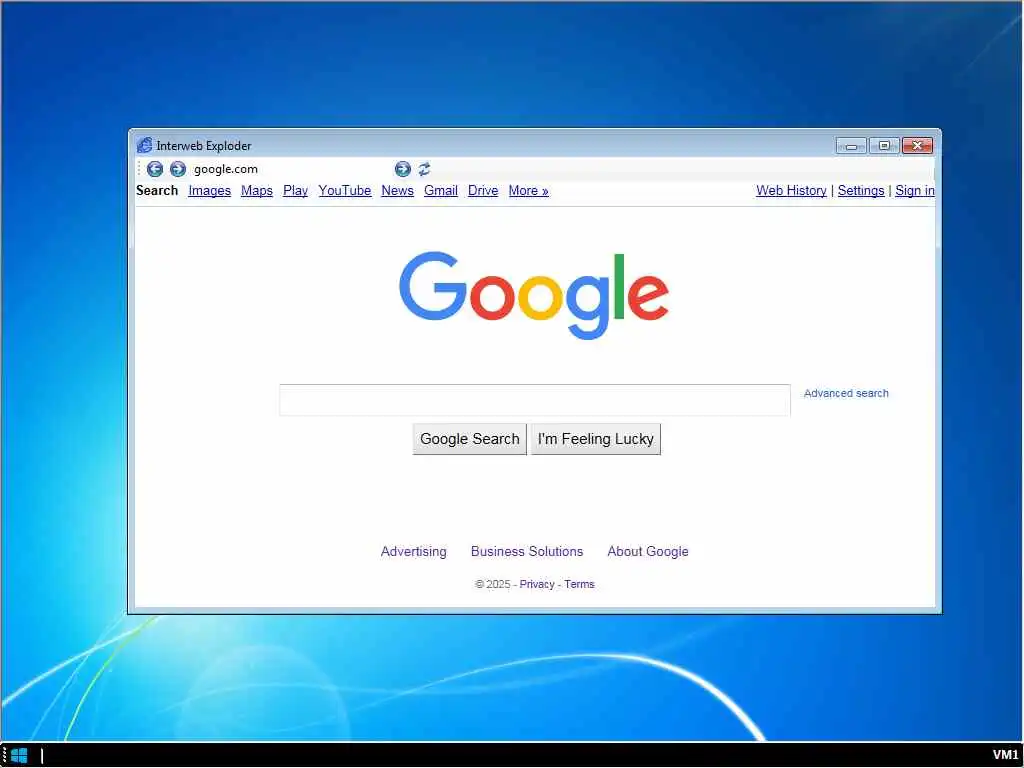
Task: Open the News link
Action: click(397, 191)
